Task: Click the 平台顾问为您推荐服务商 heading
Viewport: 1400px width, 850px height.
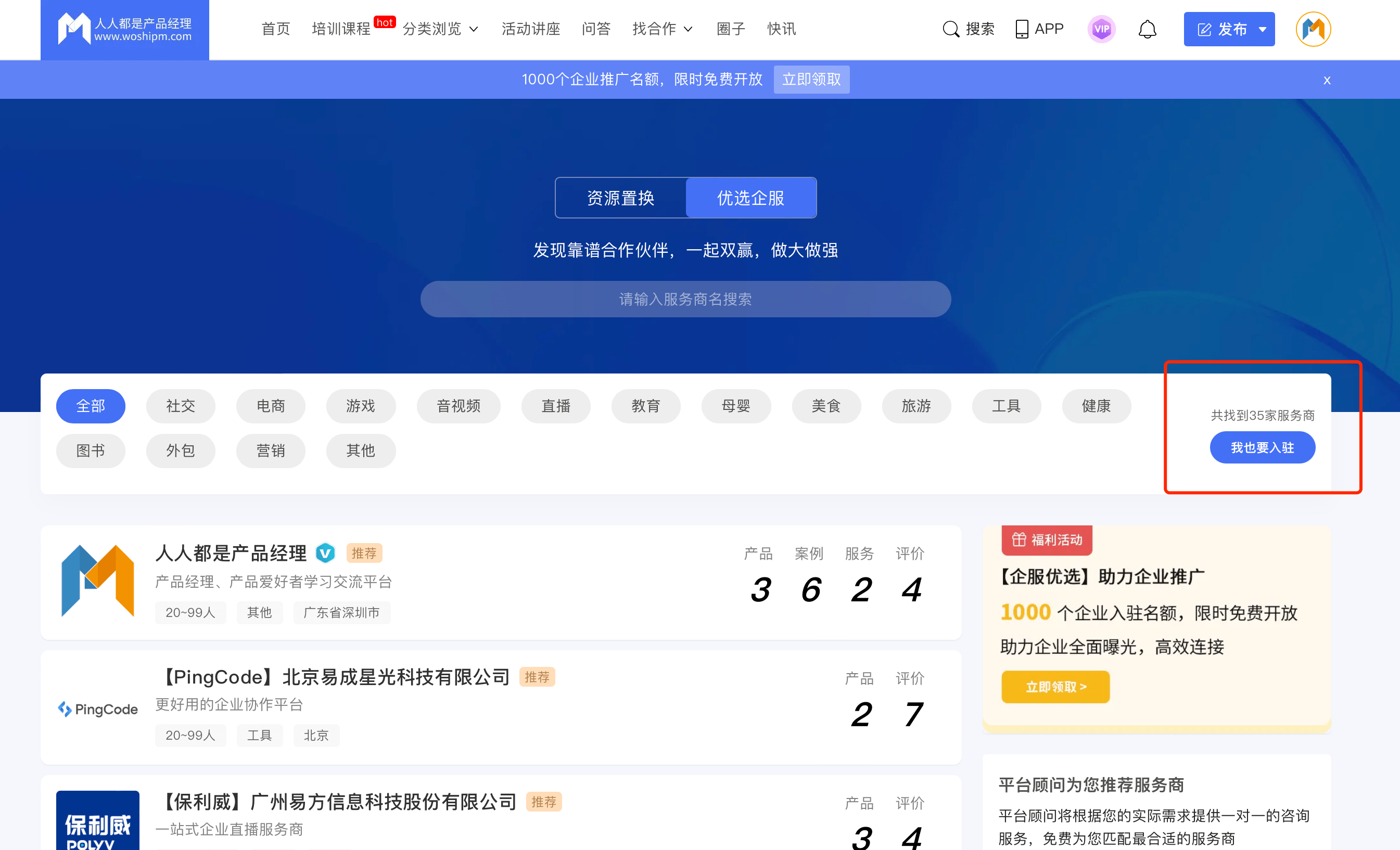Action: pos(1091,784)
